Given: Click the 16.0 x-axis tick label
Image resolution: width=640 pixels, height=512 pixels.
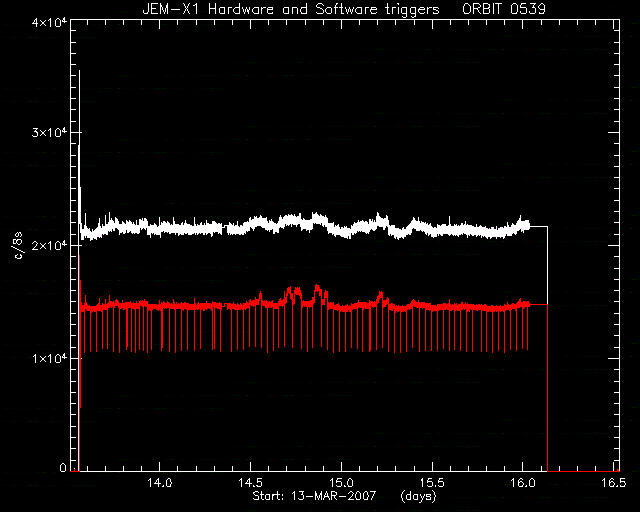Looking at the screenshot, I should pyautogui.click(x=523, y=483).
